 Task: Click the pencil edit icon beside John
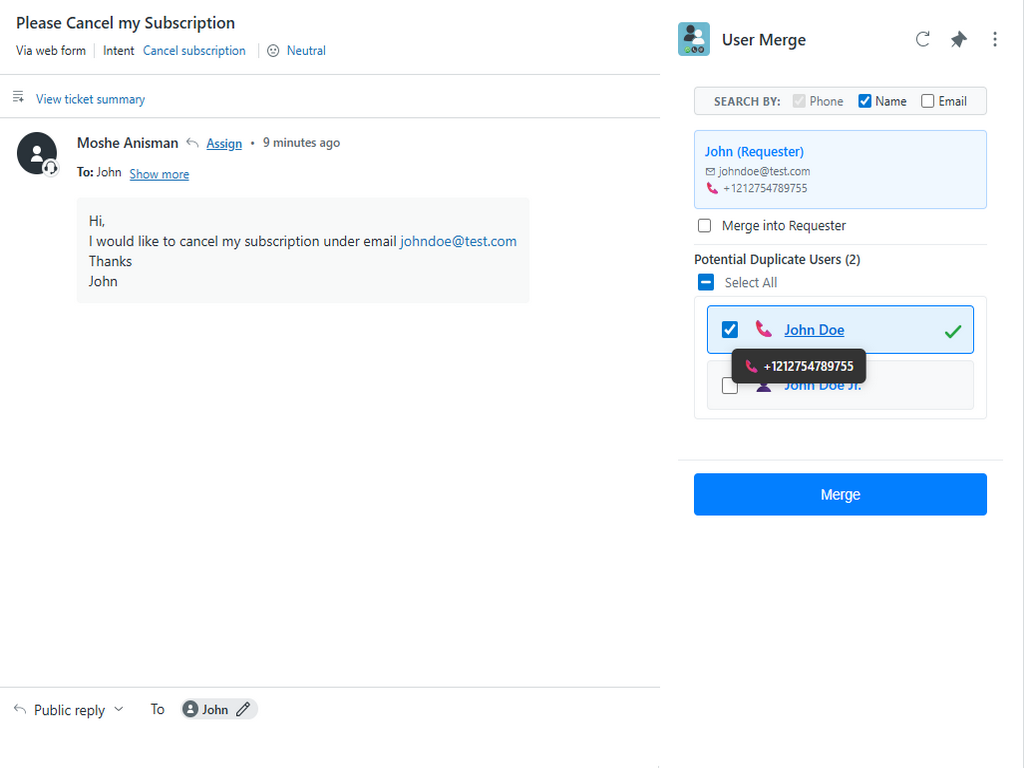243,709
